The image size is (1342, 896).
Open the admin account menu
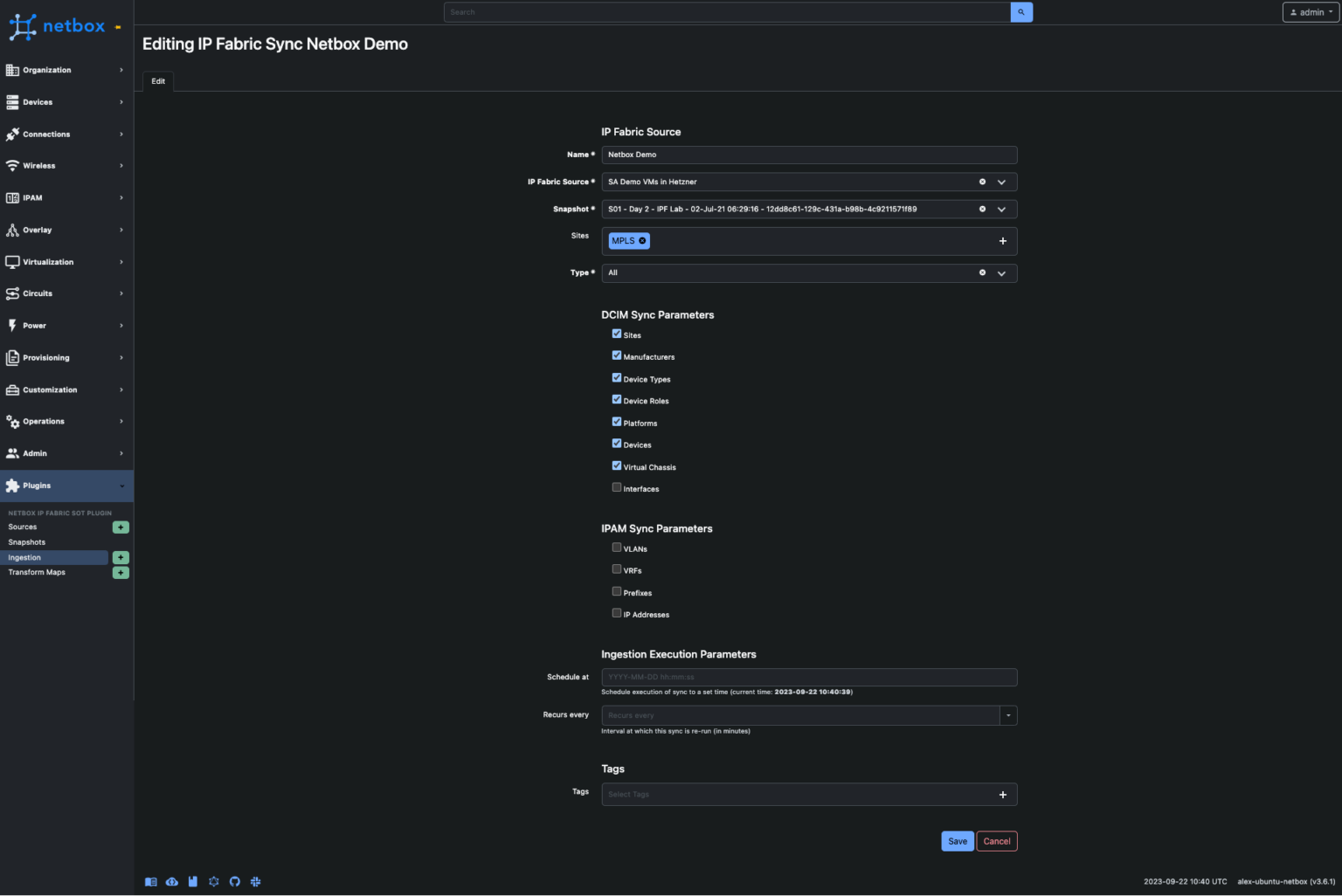pyautogui.click(x=1309, y=11)
